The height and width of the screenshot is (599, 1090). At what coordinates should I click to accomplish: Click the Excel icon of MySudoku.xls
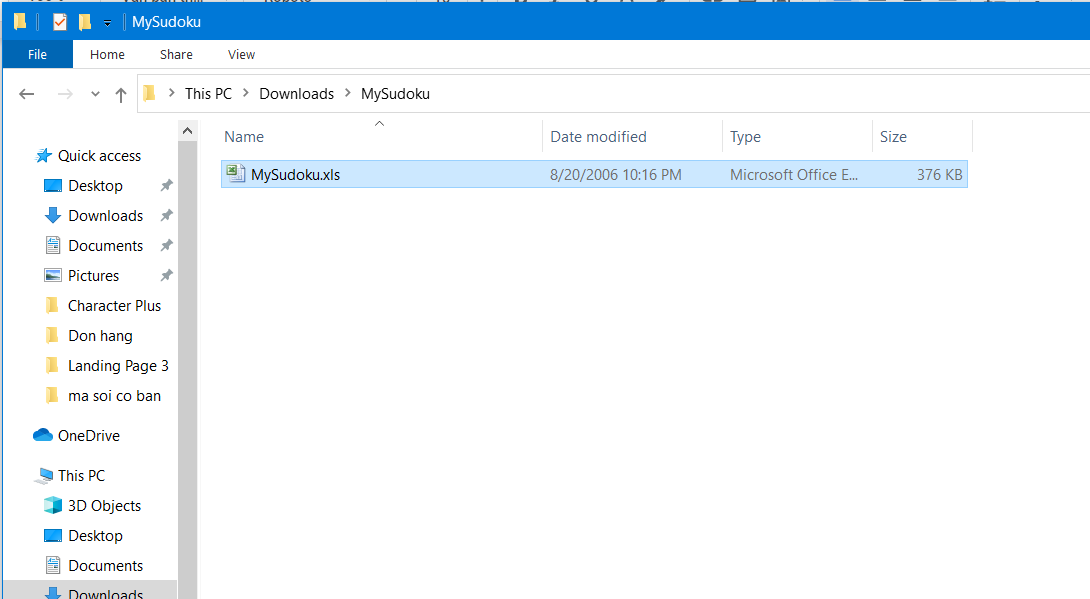(x=235, y=173)
